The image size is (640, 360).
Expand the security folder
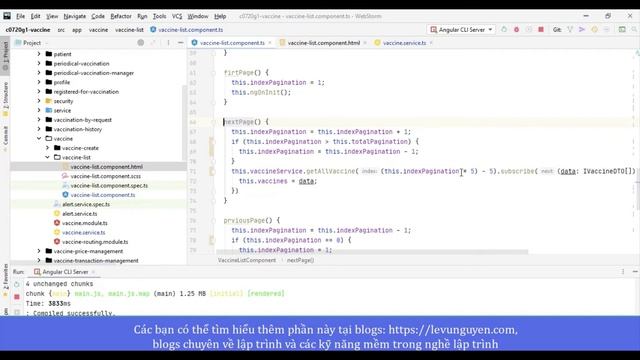coord(39,101)
